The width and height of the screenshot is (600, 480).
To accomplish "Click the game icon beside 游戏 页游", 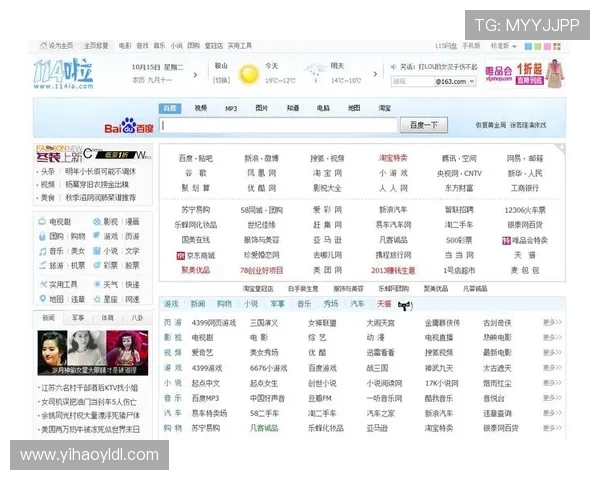I will 97,235.
